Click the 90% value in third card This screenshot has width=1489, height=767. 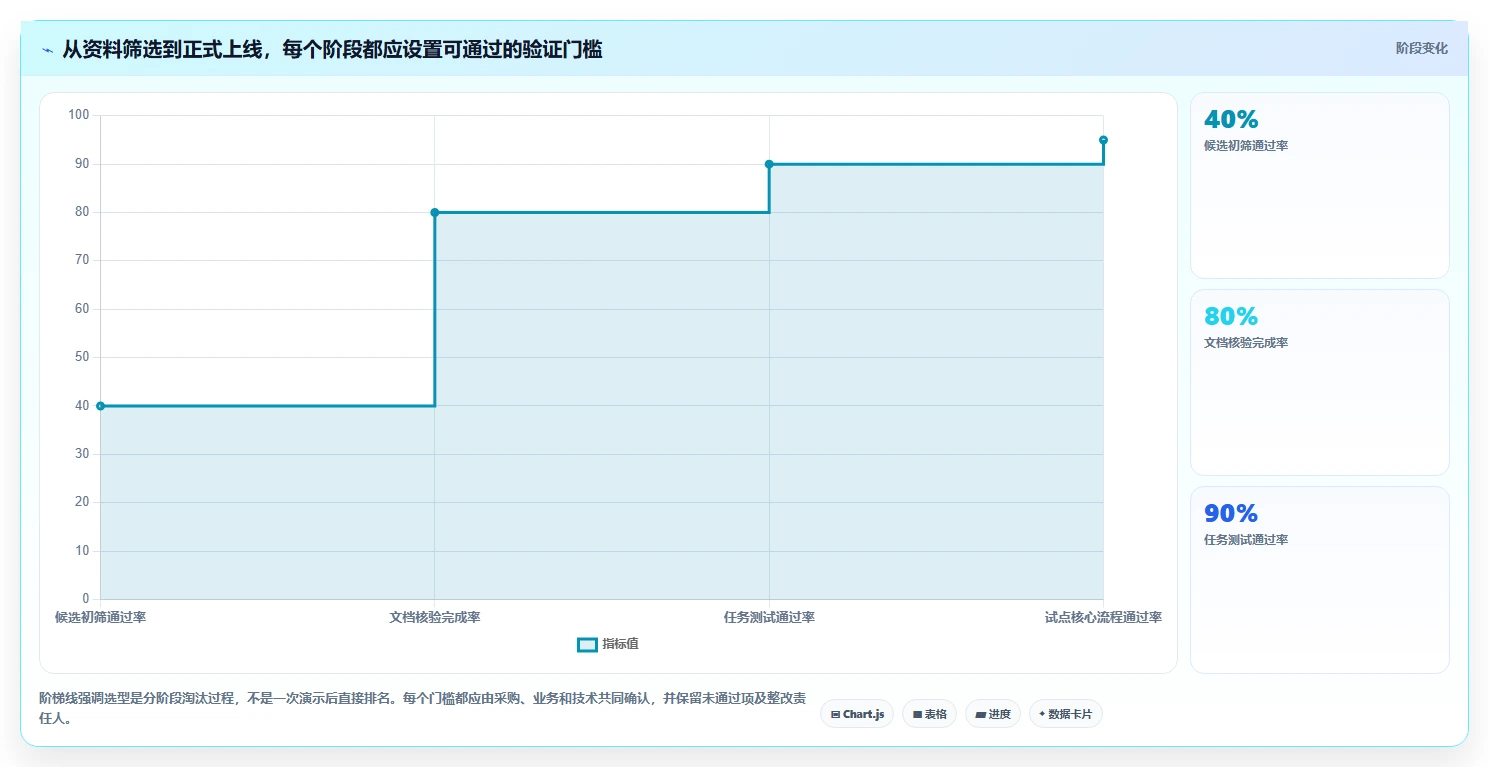1231,513
